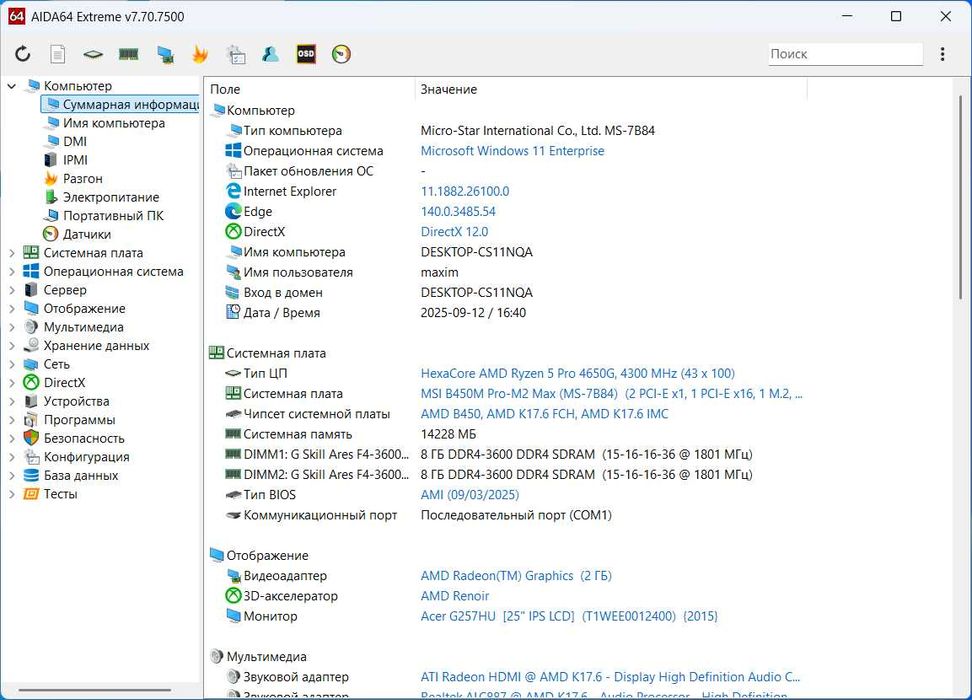Select the IPMI tree item
972x700 pixels.
tap(75, 160)
